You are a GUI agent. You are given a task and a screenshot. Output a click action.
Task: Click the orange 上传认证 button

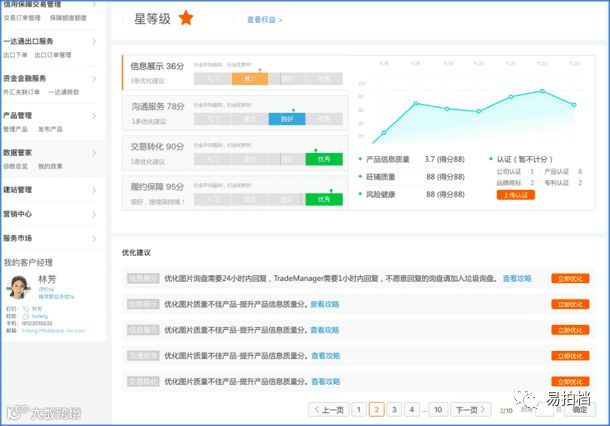[515, 195]
